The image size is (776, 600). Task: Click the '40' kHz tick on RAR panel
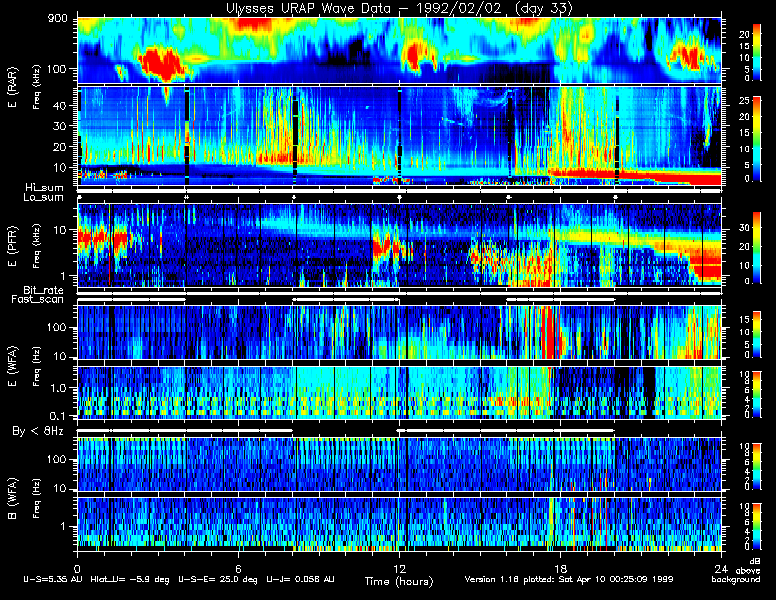60,105
